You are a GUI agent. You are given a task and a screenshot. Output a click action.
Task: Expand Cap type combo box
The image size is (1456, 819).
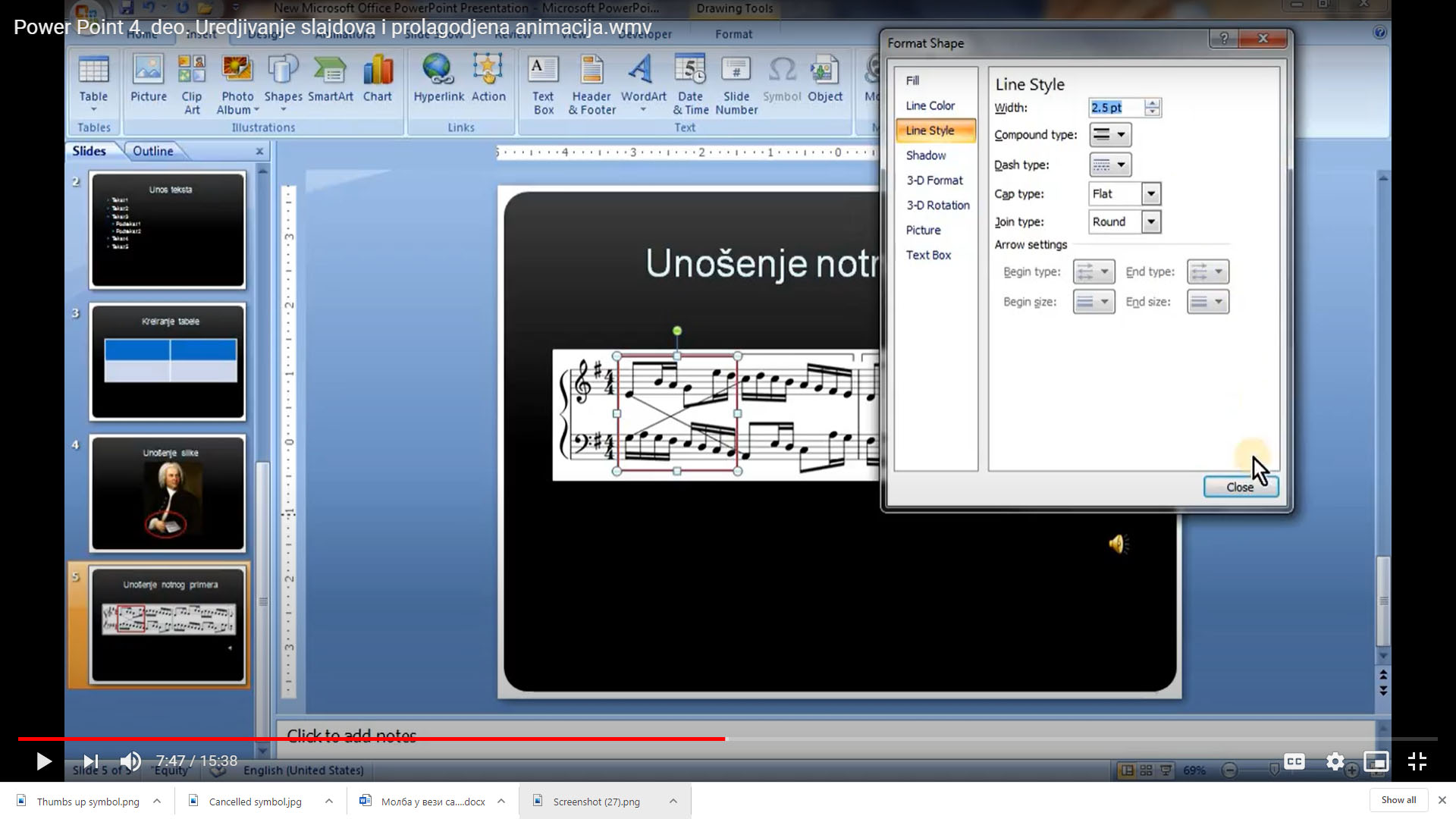point(1151,194)
